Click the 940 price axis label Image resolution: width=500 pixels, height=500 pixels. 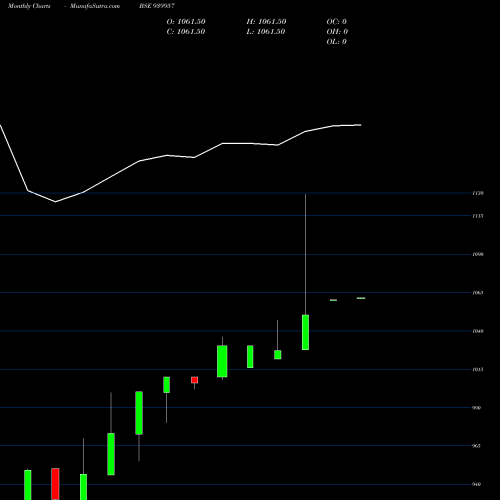[477, 484]
